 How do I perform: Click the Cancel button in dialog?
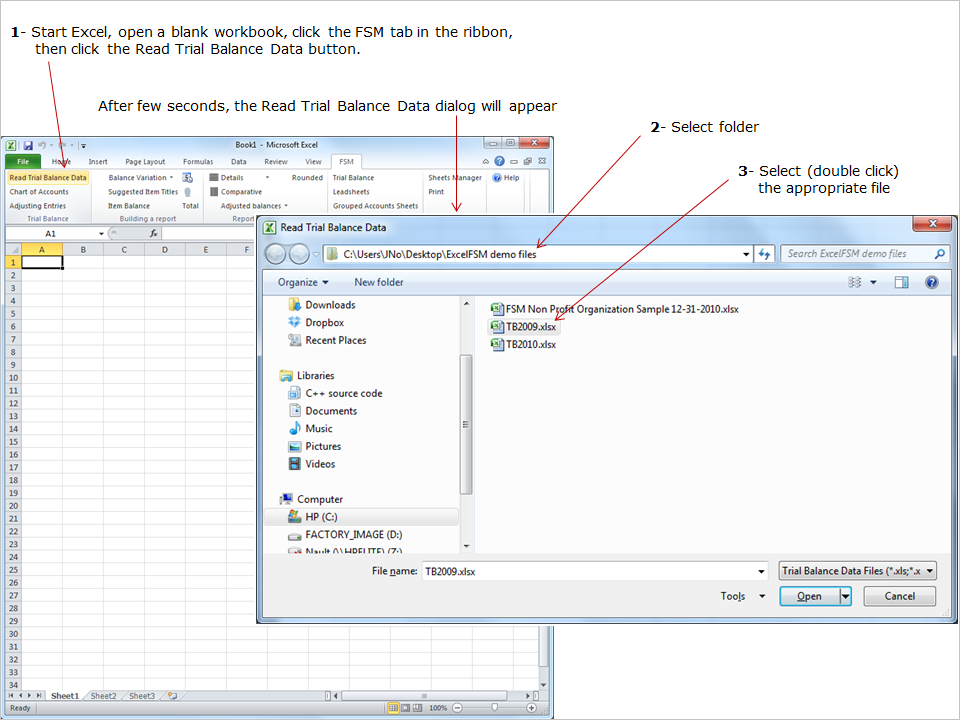pyautogui.click(x=899, y=596)
